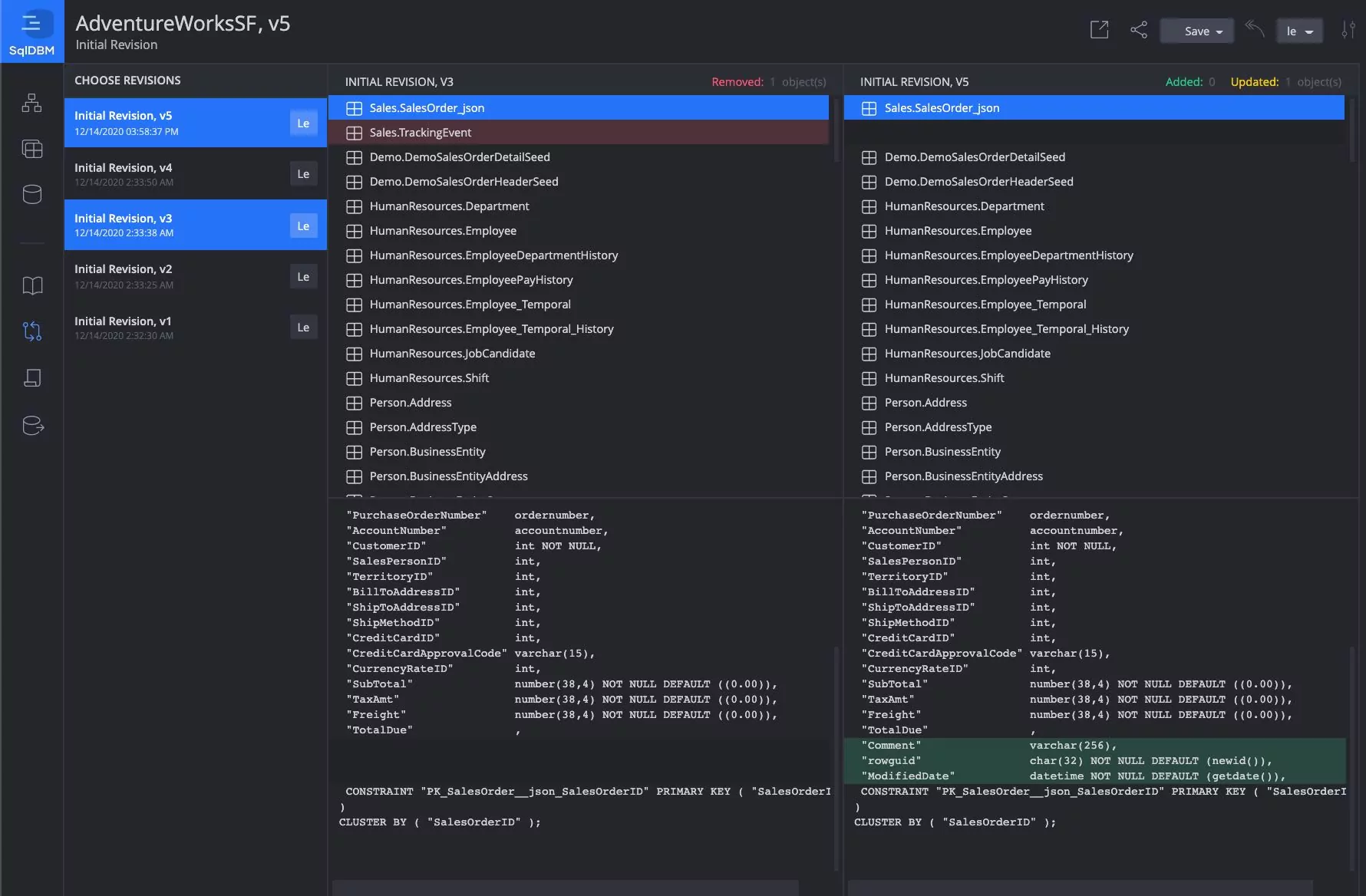This screenshot has width=1366, height=896.
Task: Click the tables view sidebar icon
Action: pos(31,149)
